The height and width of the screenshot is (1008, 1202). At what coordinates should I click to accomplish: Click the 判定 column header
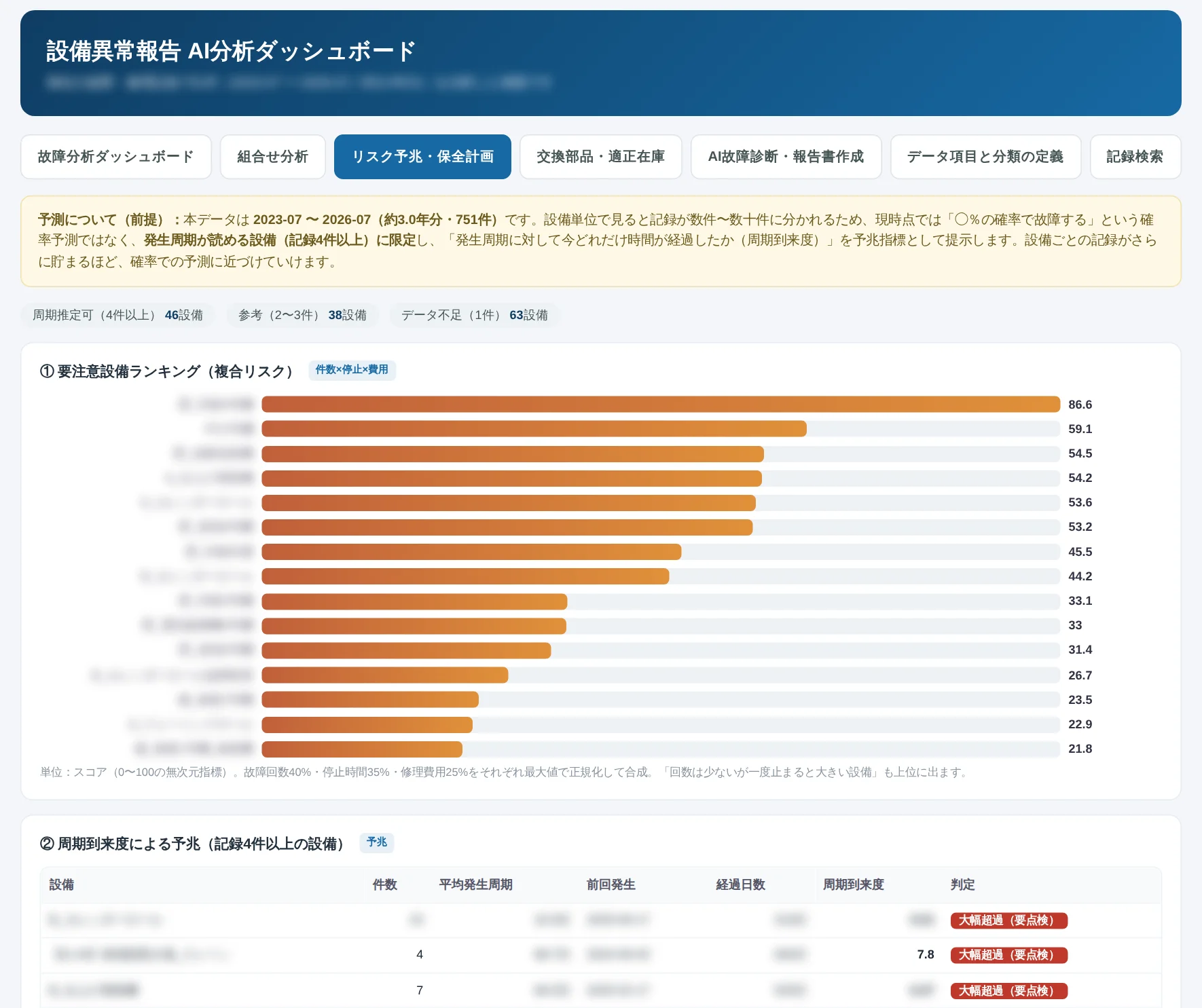point(963,884)
